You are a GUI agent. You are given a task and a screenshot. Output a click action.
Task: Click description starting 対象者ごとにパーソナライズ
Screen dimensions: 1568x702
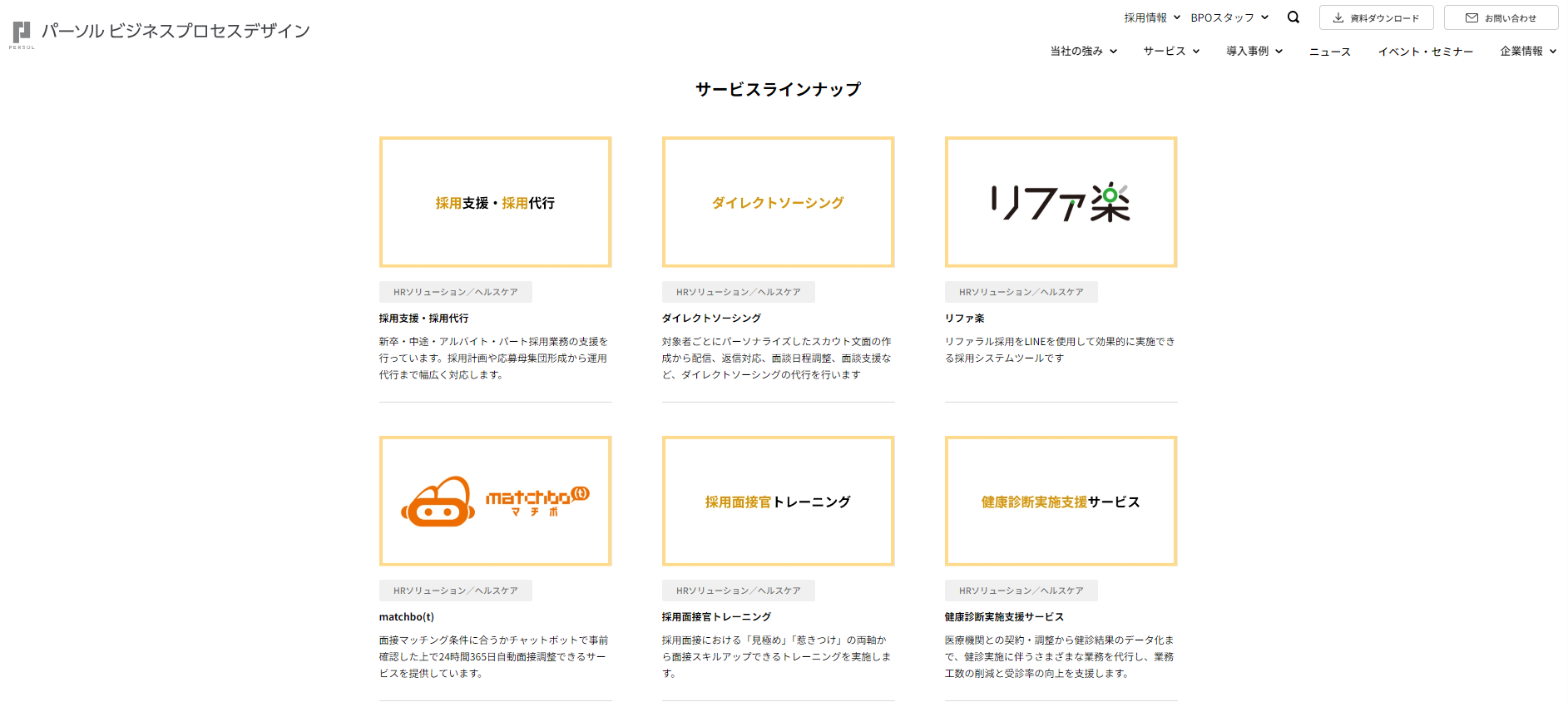point(777,358)
